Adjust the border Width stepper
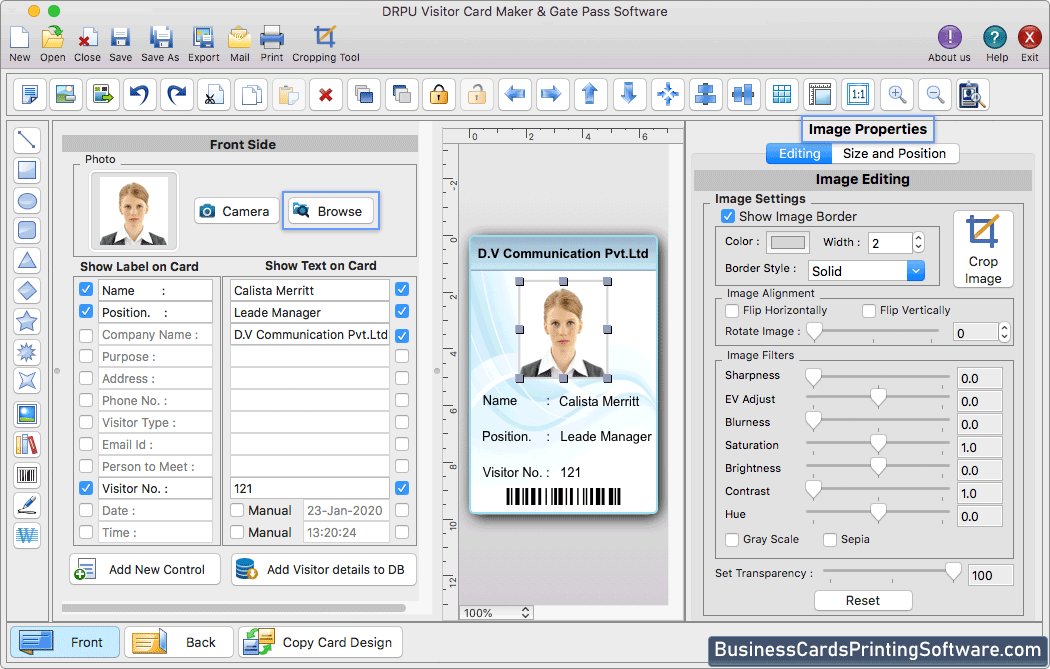 (x=919, y=242)
